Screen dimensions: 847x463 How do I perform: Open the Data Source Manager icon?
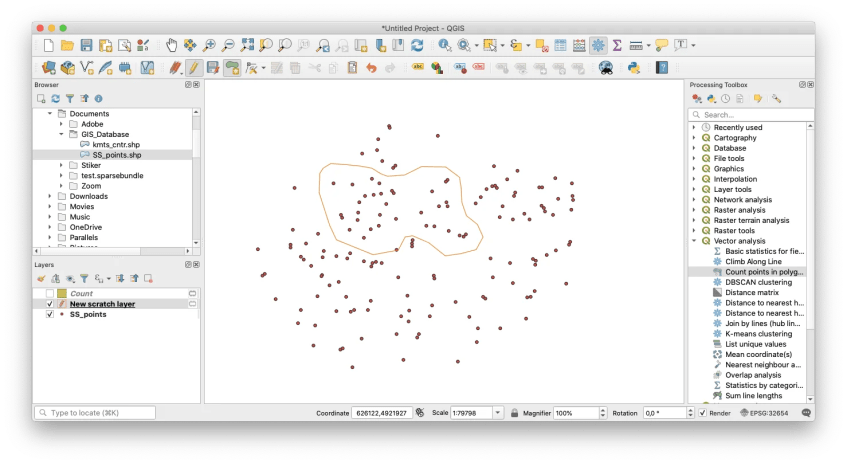pos(49,68)
